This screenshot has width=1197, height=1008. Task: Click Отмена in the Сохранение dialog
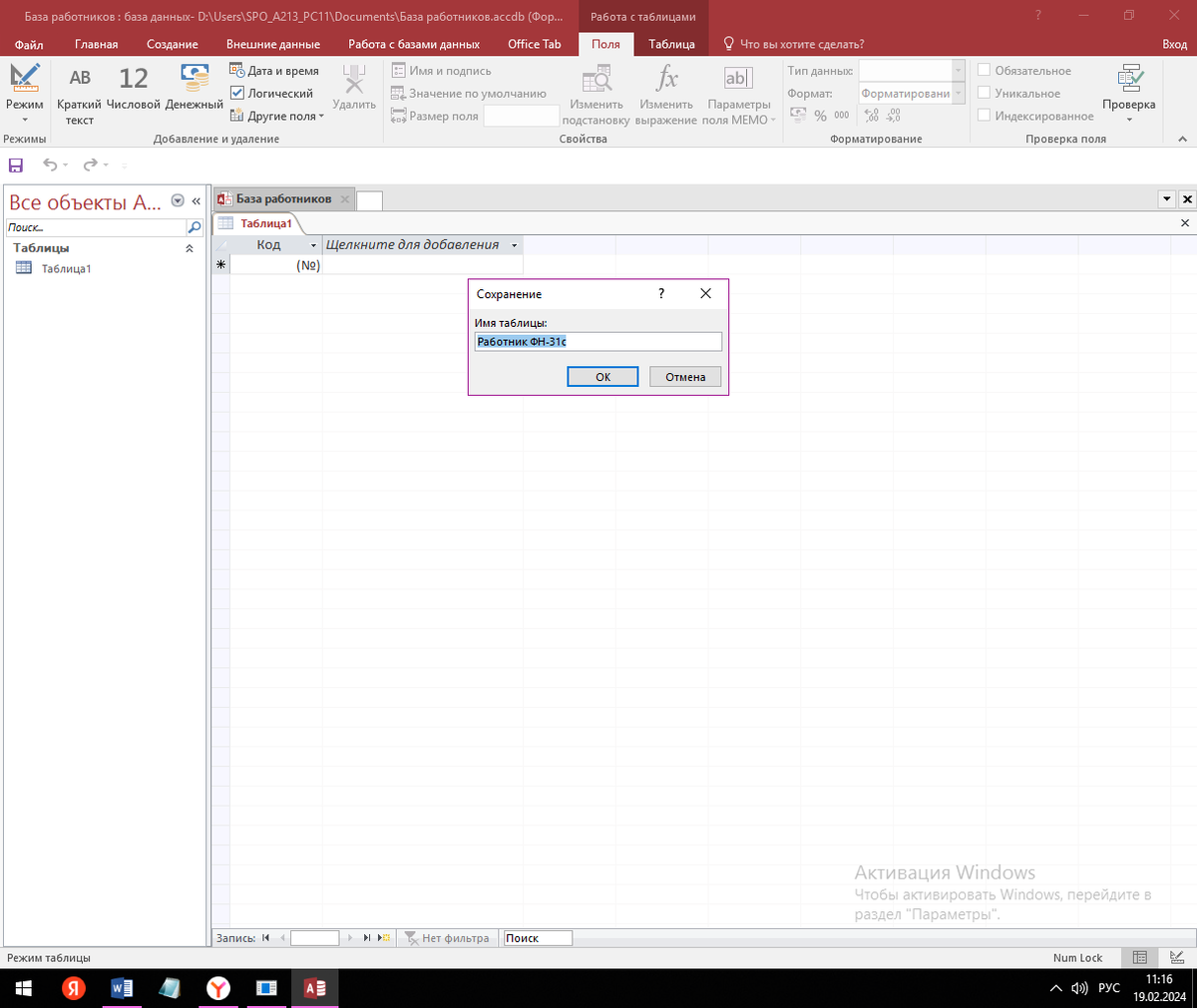[x=685, y=377]
